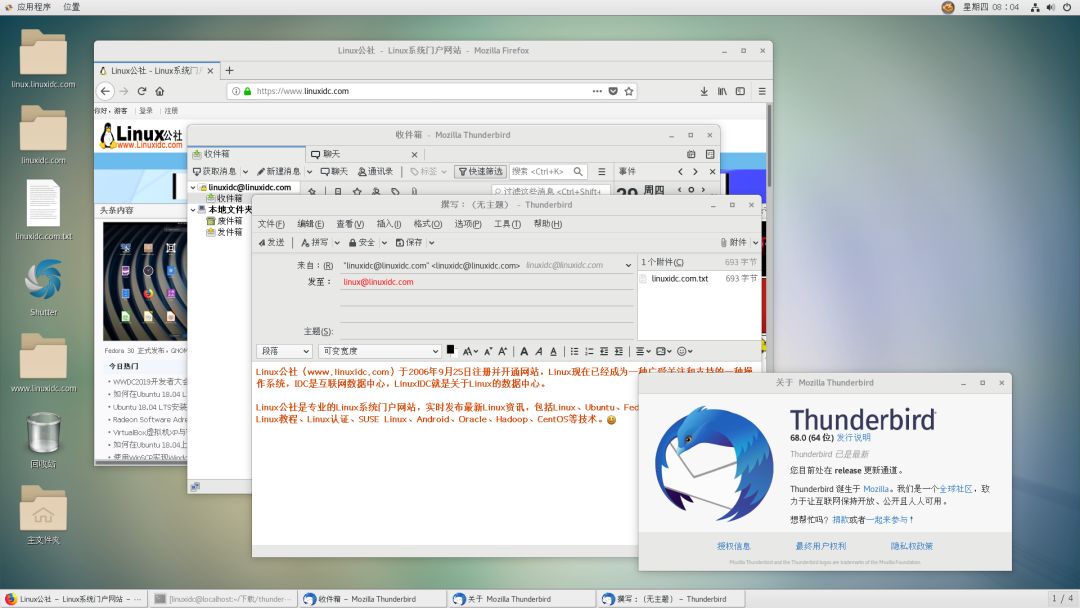
Task: Click 获取消息 get messages button
Action: pos(215,171)
